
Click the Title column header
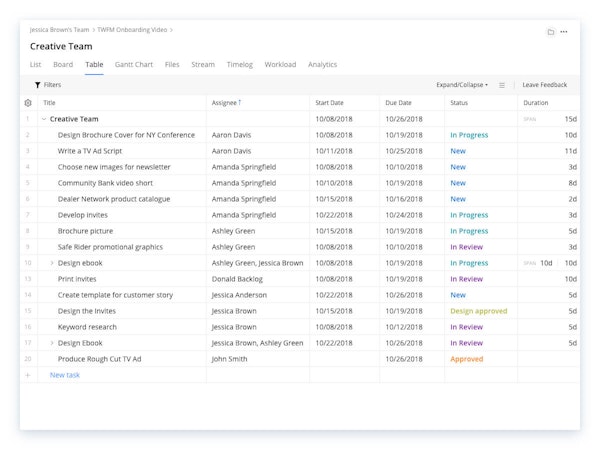point(49,103)
